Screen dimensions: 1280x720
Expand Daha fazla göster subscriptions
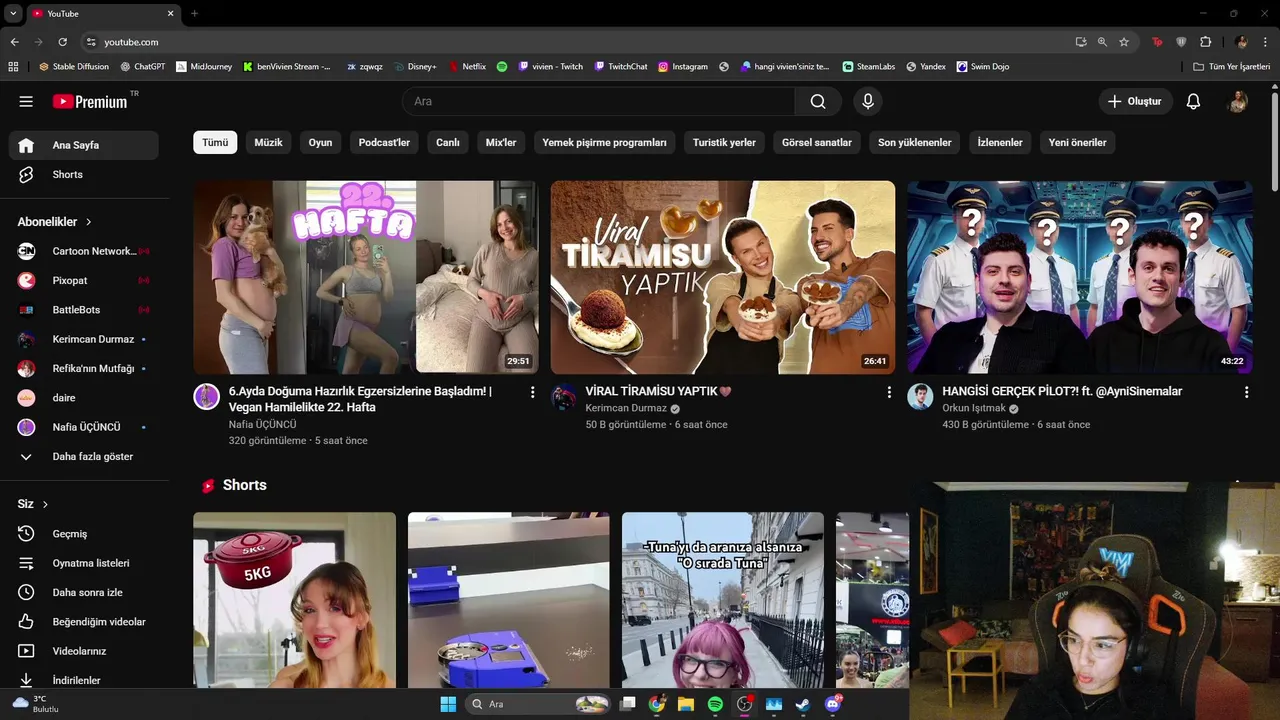[84, 456]
